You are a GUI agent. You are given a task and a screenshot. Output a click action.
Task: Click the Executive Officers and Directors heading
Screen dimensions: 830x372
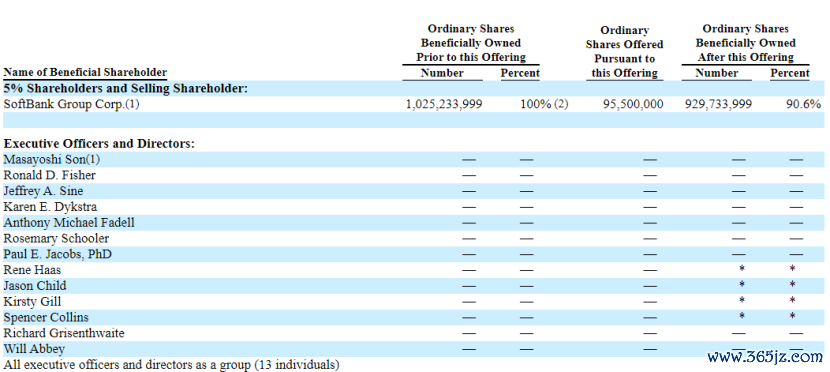coord(99,143)
